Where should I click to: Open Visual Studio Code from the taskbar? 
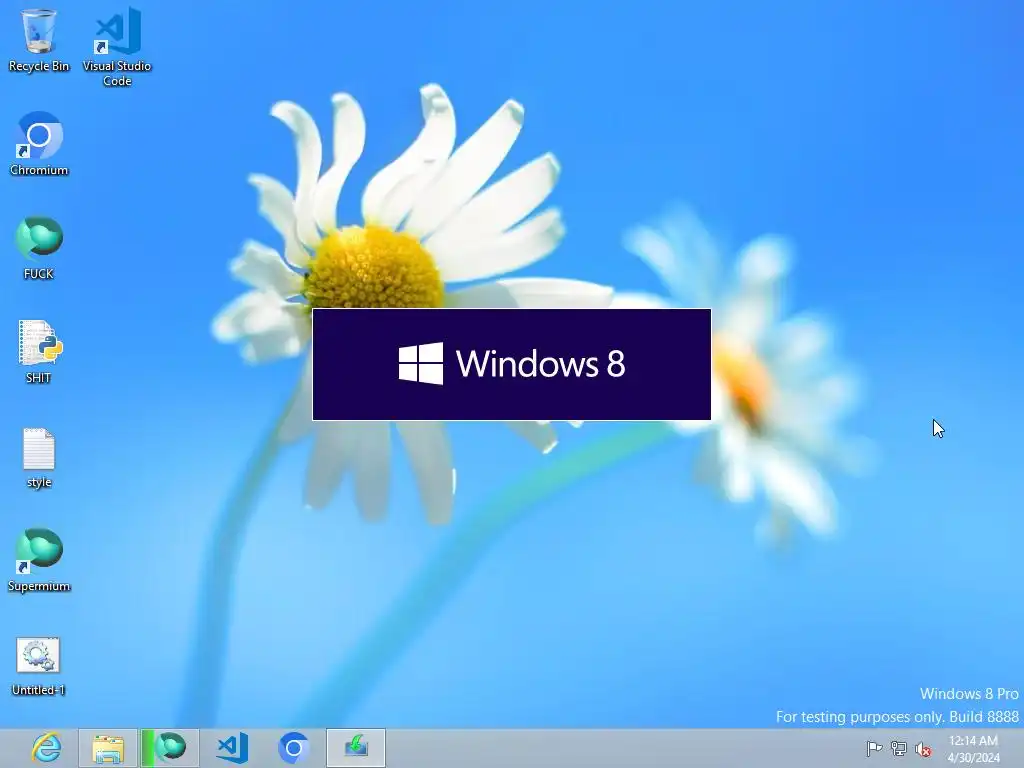pyautogui.click(x=232, y=748)
